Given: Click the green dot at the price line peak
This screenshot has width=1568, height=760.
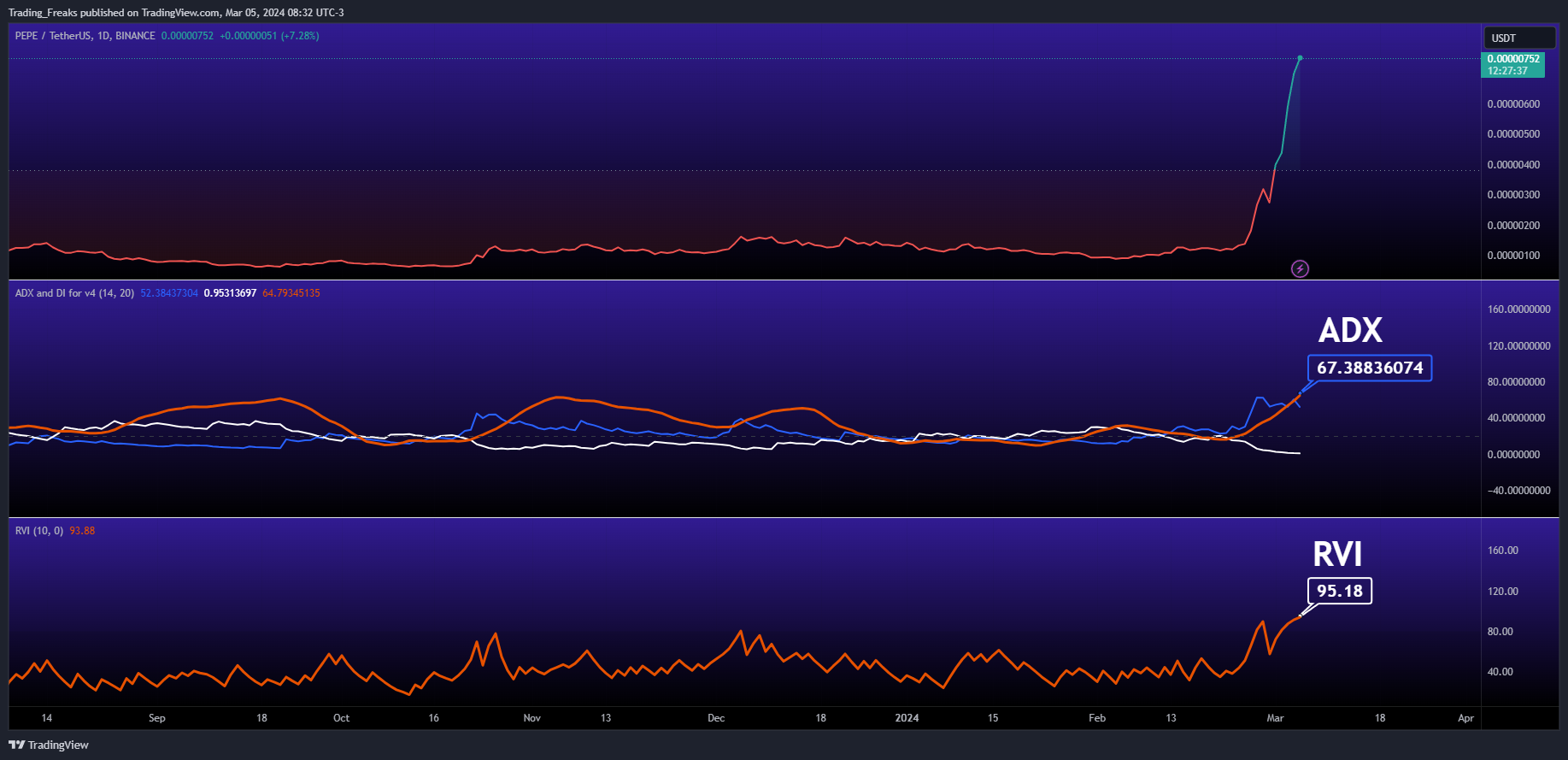Looking at the screenshot, I should coord(1300,58).
